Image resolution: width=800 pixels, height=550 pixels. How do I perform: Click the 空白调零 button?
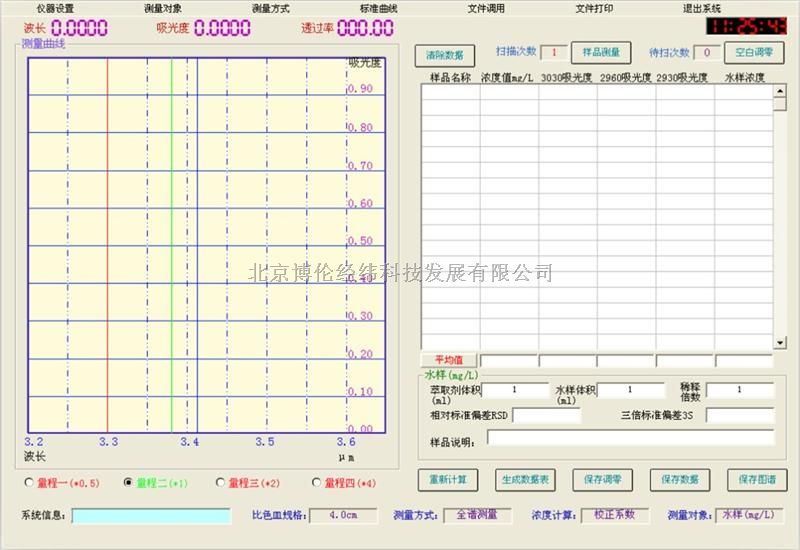point(754,52)
